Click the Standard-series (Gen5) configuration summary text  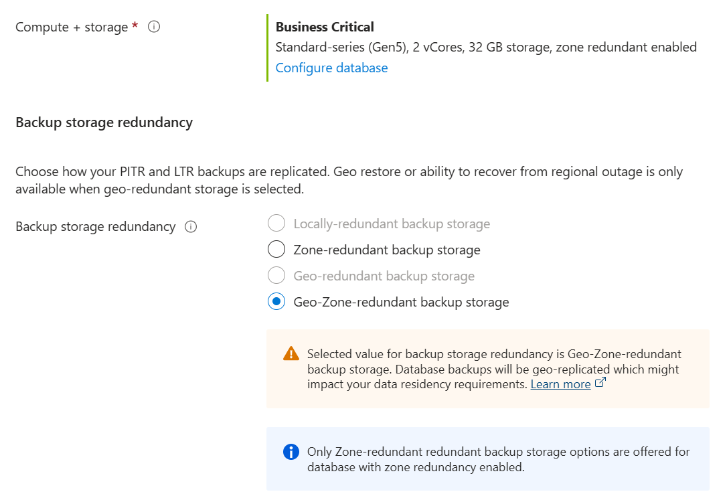point(486,47)
